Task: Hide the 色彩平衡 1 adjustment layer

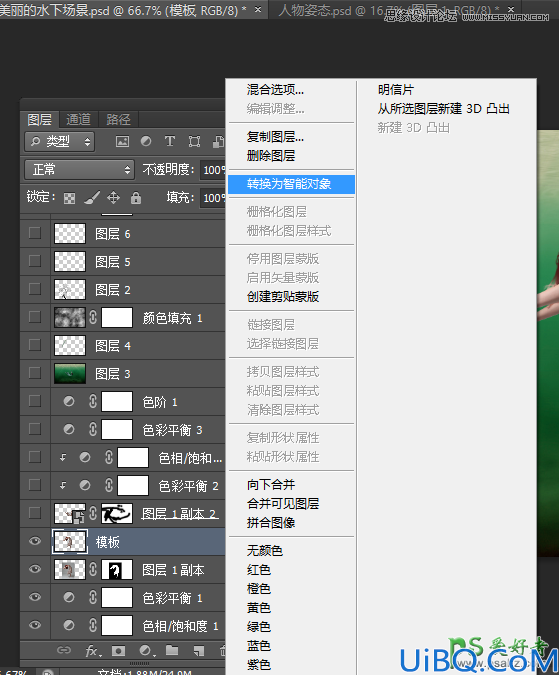Action: (35, 597)
